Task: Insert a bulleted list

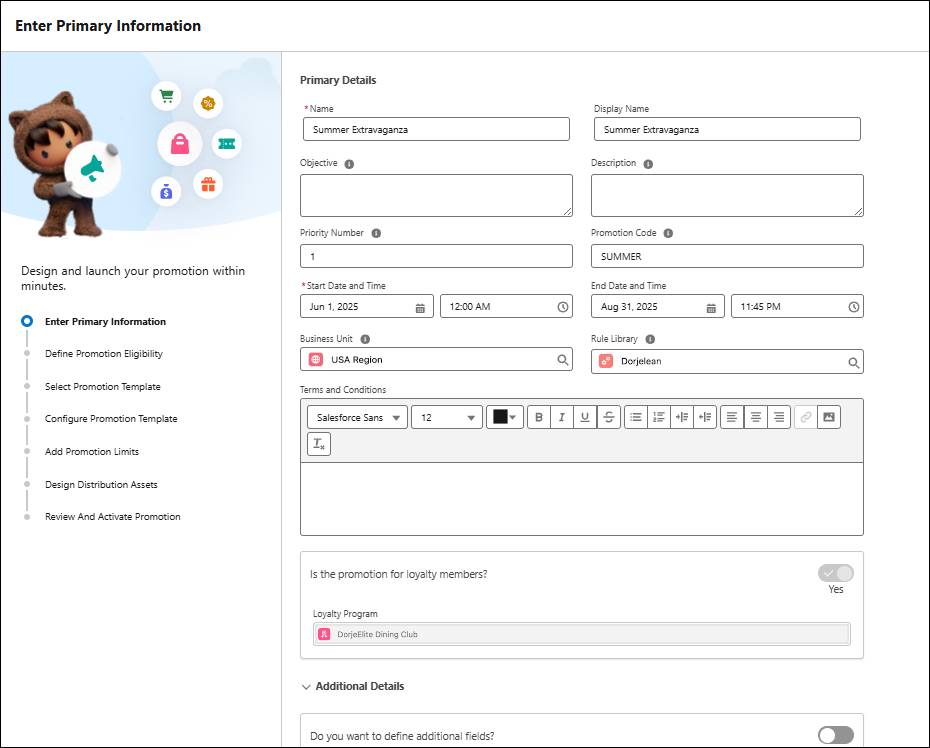Action: (637, 417)
